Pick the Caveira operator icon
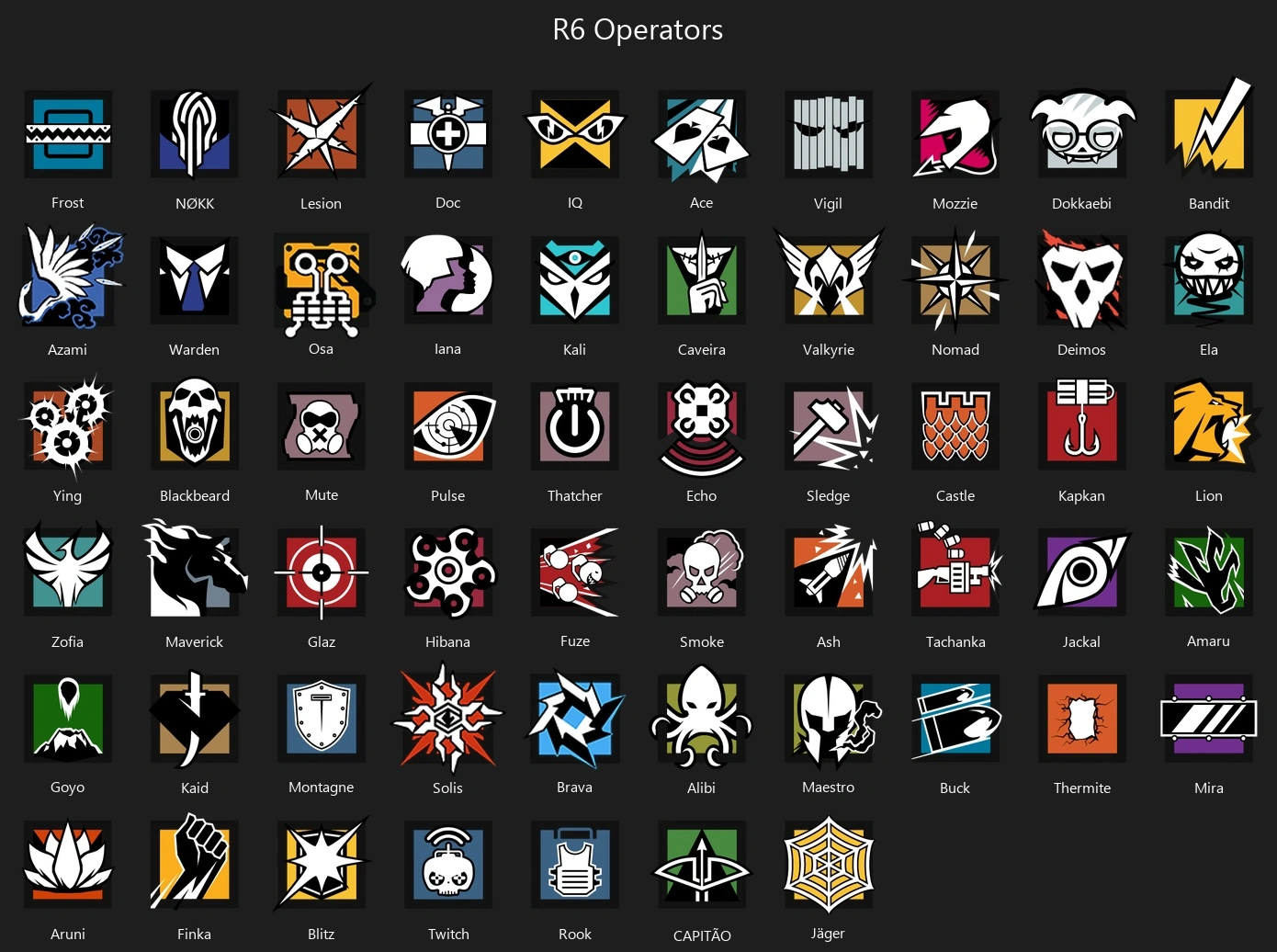This screenshot has height=952, width=1277. click(x=702, y=279)
